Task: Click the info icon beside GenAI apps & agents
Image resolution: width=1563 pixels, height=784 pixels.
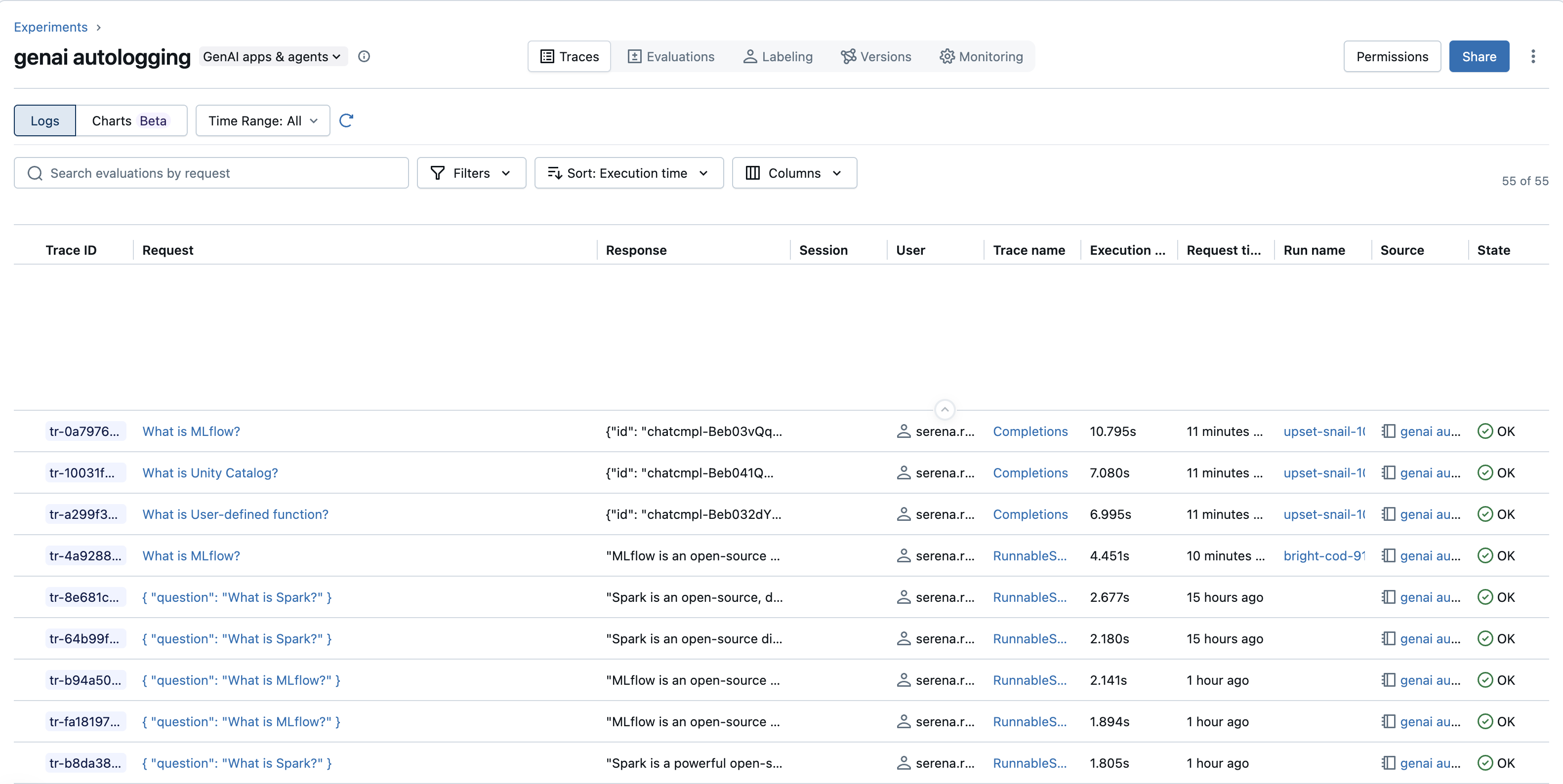Action: pyautogui.click(x=364, y=56)
